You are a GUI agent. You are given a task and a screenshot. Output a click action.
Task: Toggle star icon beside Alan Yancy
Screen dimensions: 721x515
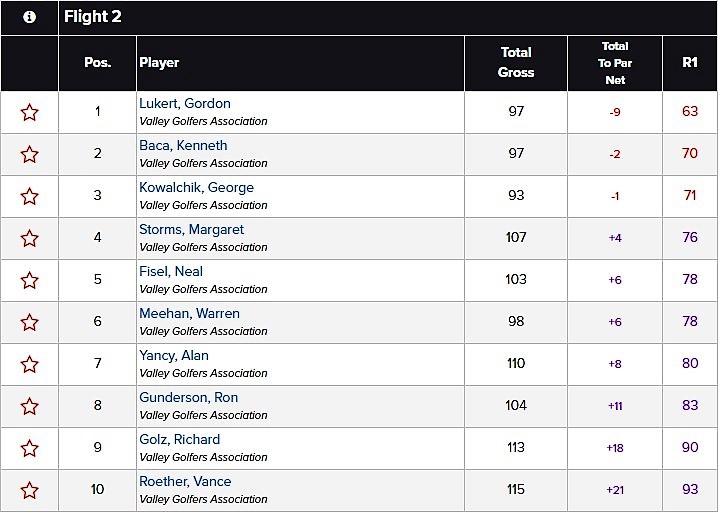[x=29, y=365]
